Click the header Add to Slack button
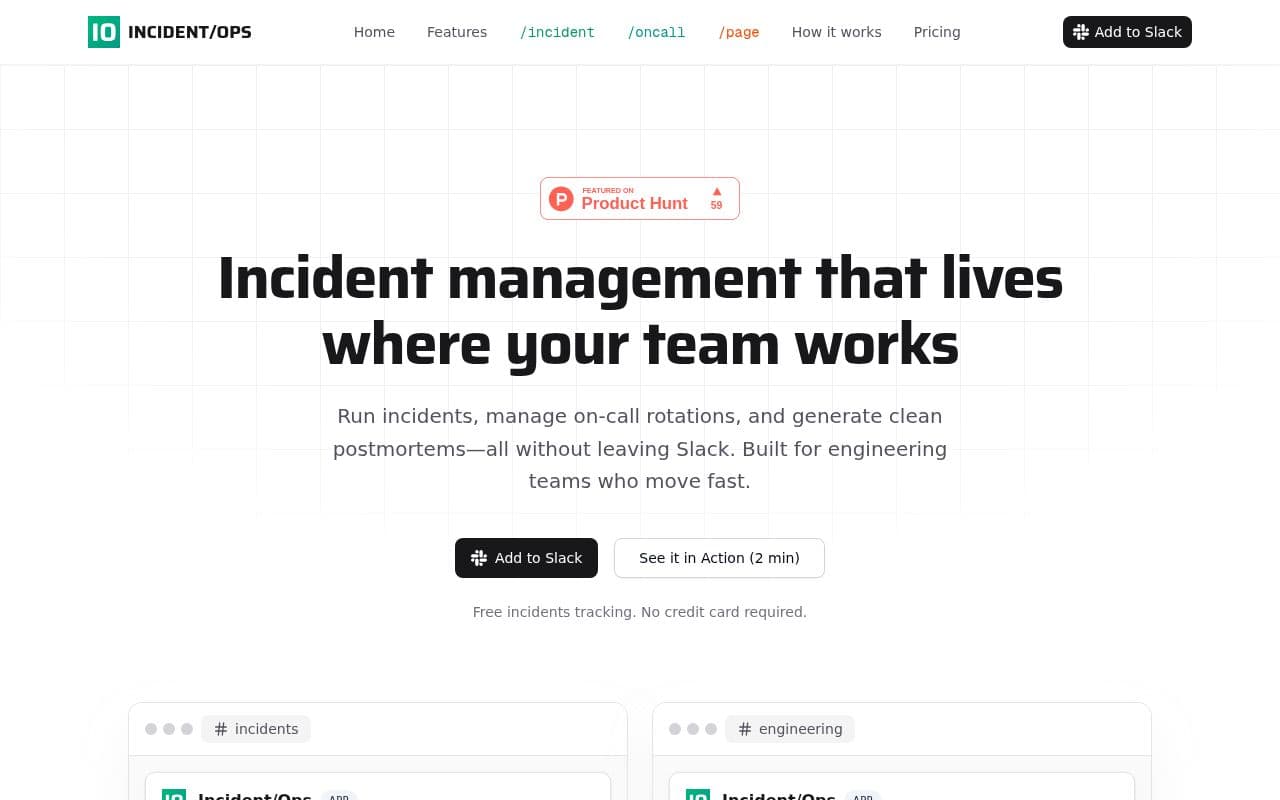1280x800 pixels. click(1127, 32)
